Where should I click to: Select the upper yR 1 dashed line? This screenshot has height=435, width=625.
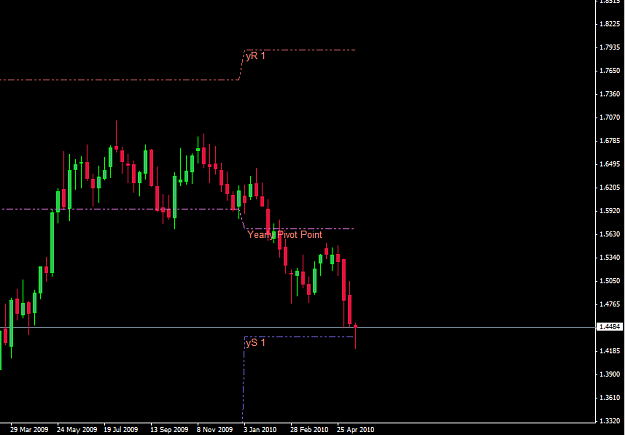pos(299,50)
